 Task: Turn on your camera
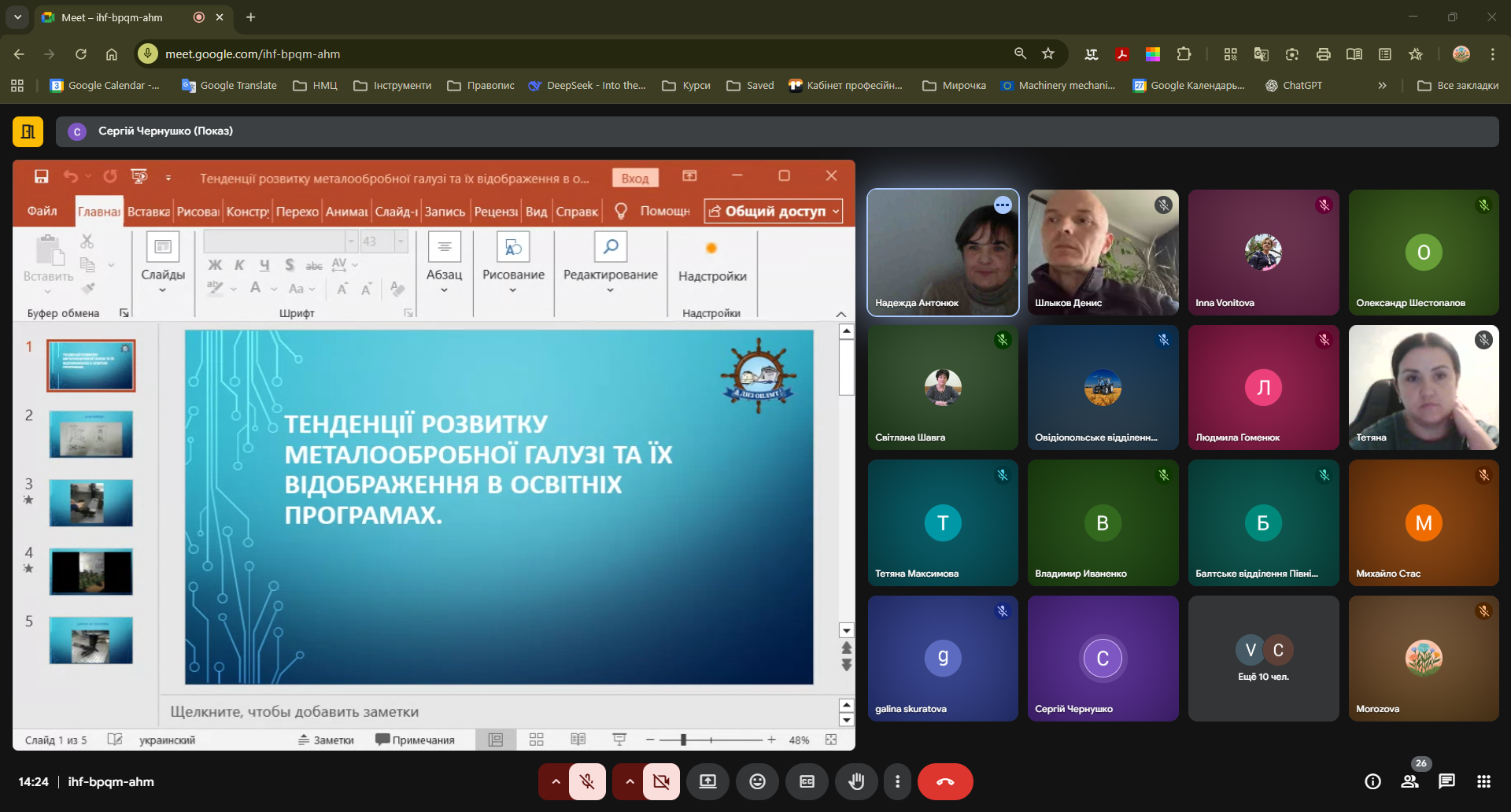[661, 781]
